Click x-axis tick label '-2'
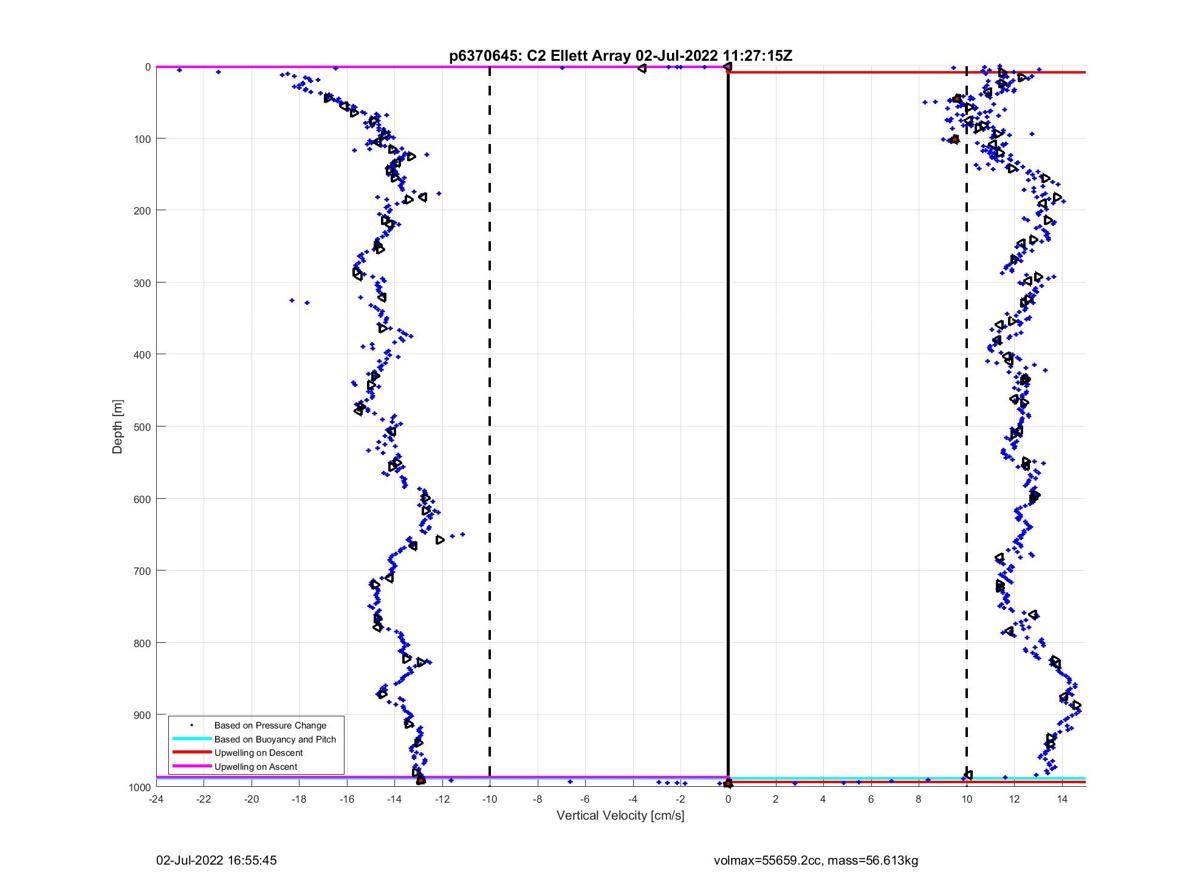The image size is (1200, 885). pos(680,800)
